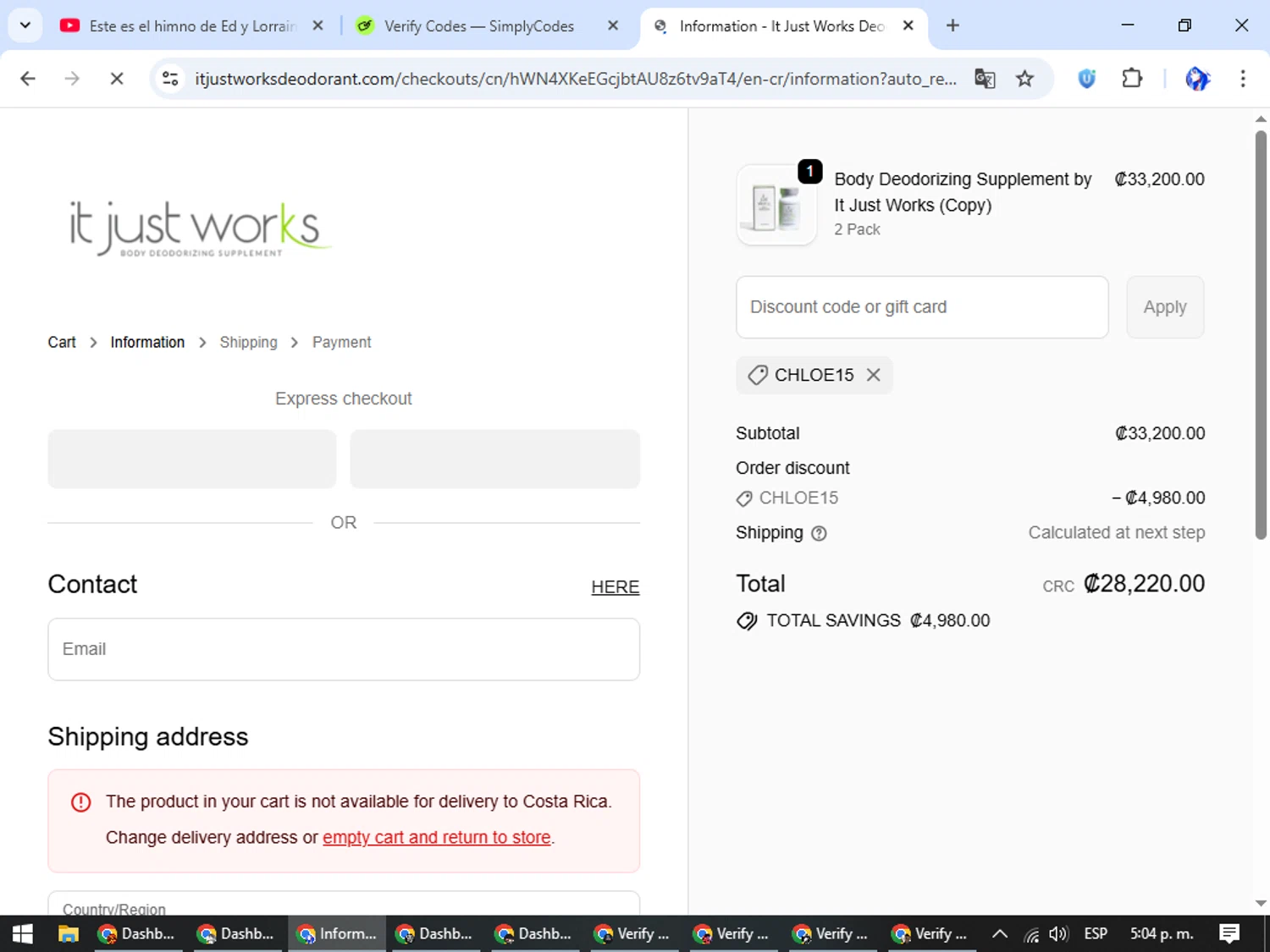Focus Discount code or gift card field

[x=922, y=307]
